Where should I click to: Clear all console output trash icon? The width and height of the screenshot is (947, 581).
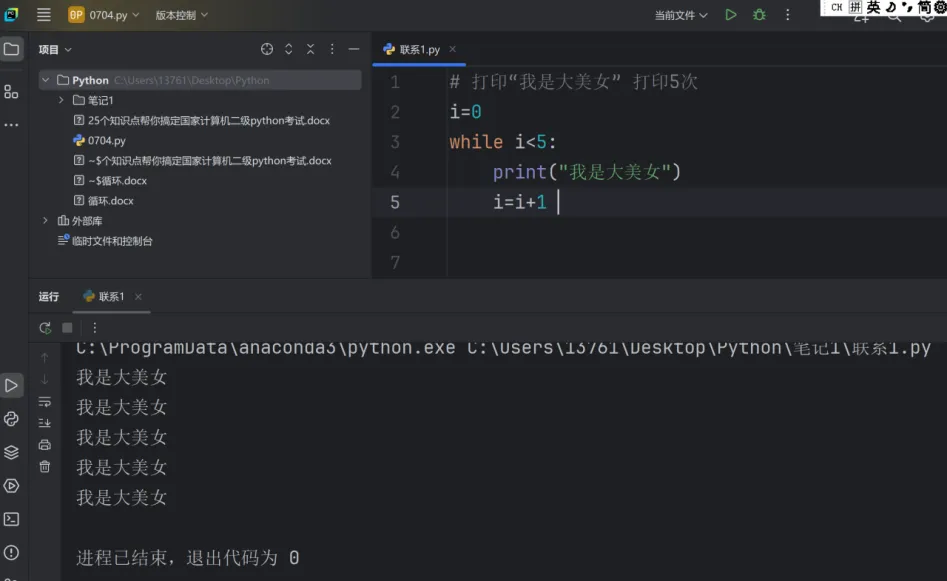point(45,467)
